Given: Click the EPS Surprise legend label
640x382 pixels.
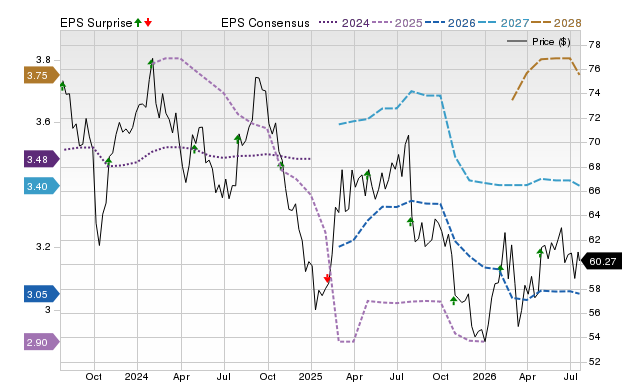Looking at the screenshot, I should click(96, 23).
